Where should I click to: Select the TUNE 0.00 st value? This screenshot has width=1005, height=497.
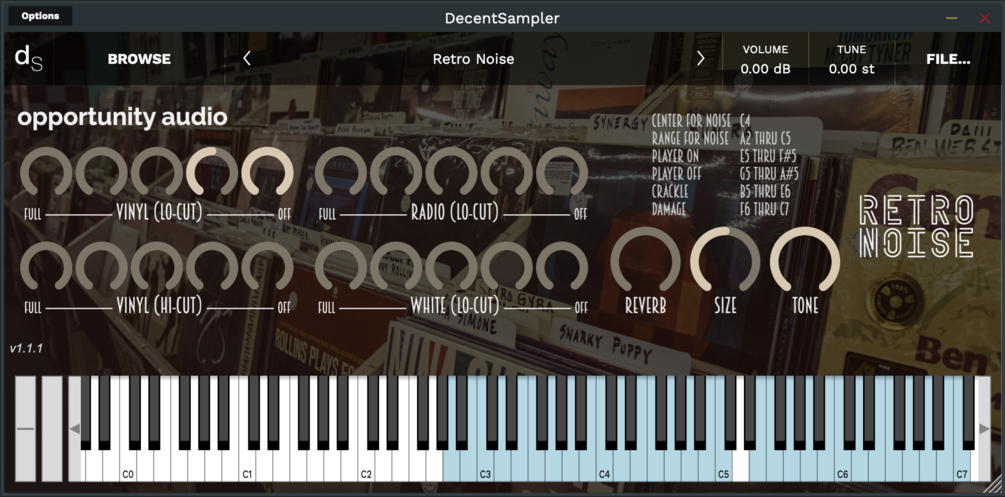pyautogui.click(x=851, y=69)
